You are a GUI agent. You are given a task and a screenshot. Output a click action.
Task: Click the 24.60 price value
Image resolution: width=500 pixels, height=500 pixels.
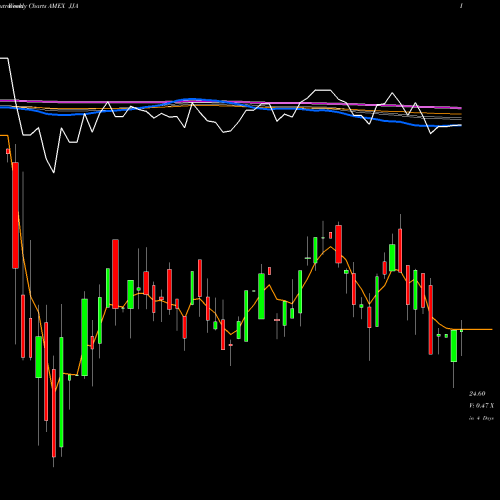(x=477, y=394)
